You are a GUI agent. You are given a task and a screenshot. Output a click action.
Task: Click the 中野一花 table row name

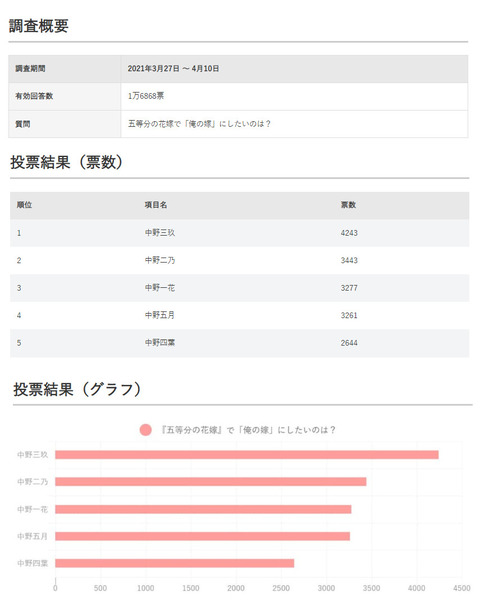click(160, 288)
